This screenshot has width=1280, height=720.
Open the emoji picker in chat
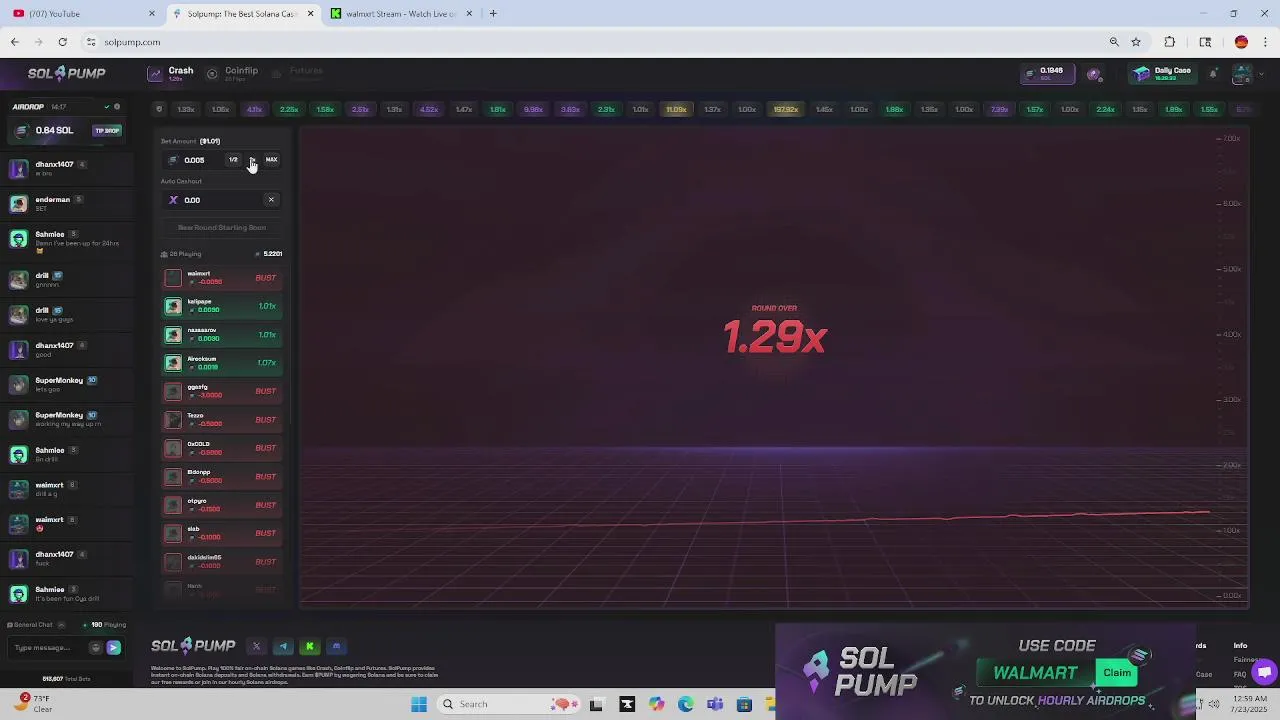[x=96, y=648]
